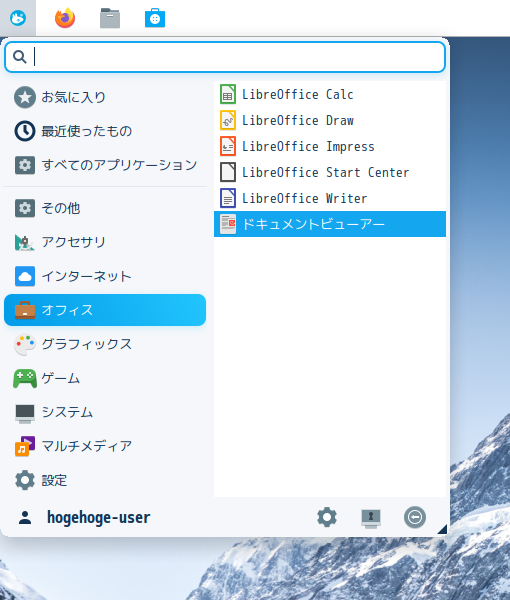Open LibreOffice Start Center
This screenshot has width=510, height=600.
[x=330, y=172]
